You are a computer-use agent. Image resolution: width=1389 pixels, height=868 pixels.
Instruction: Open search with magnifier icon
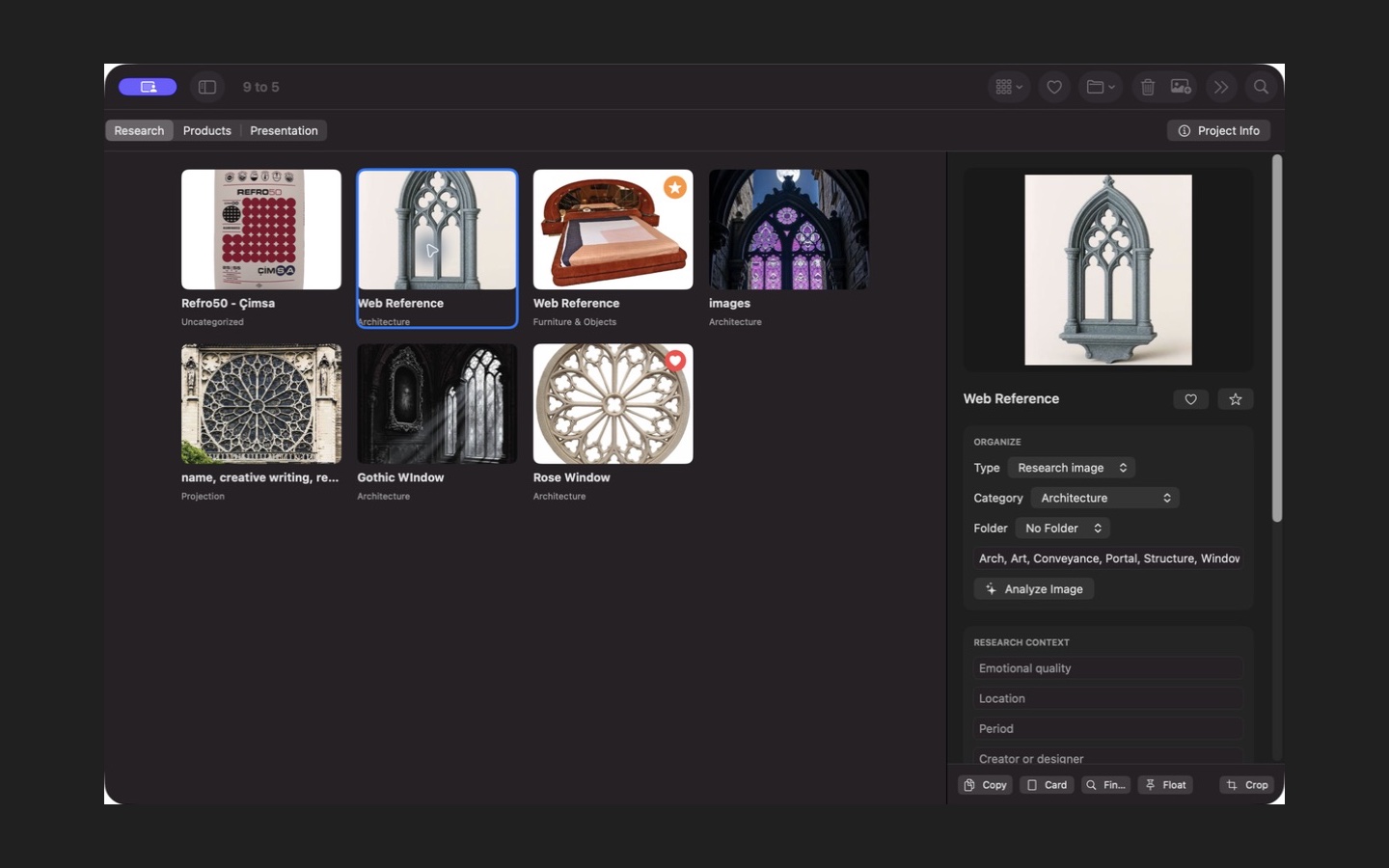[1261, 87]
